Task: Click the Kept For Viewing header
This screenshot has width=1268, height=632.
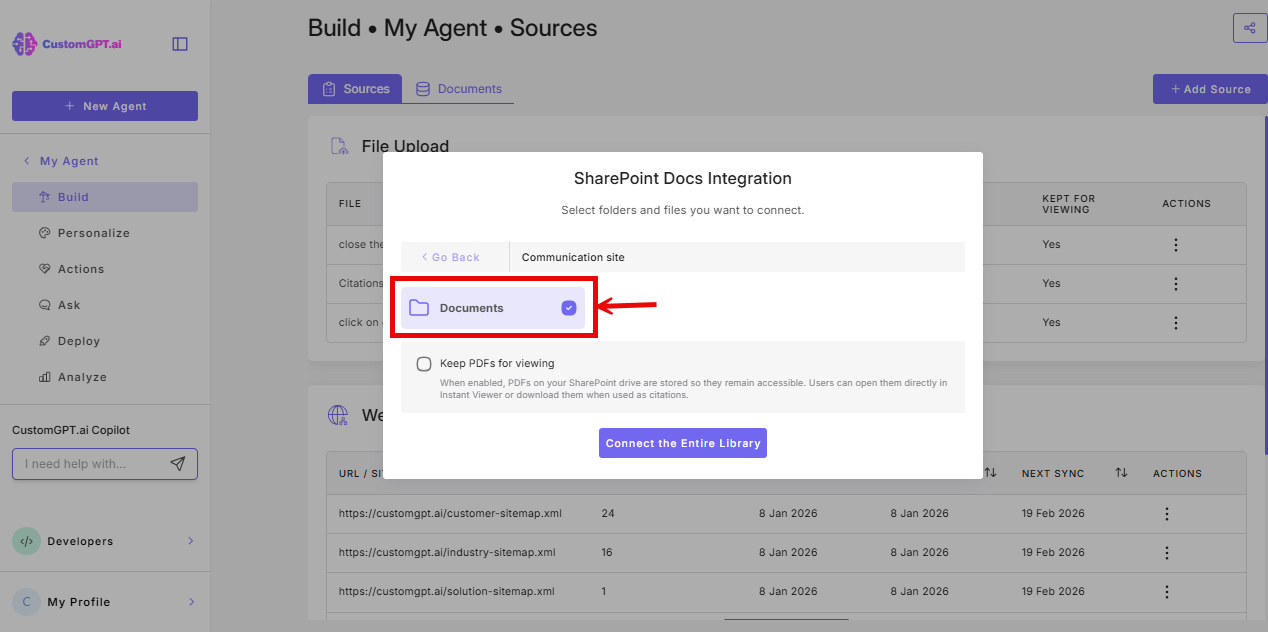Action: coord(1069,203)
